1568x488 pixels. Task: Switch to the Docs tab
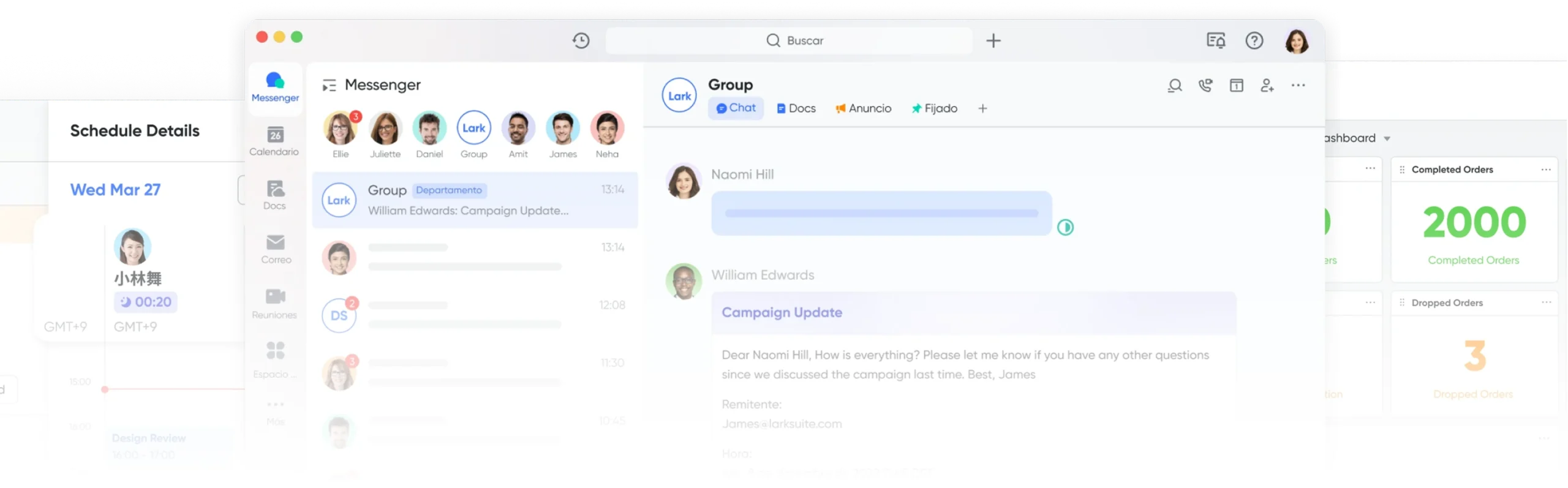pos(796,108)
